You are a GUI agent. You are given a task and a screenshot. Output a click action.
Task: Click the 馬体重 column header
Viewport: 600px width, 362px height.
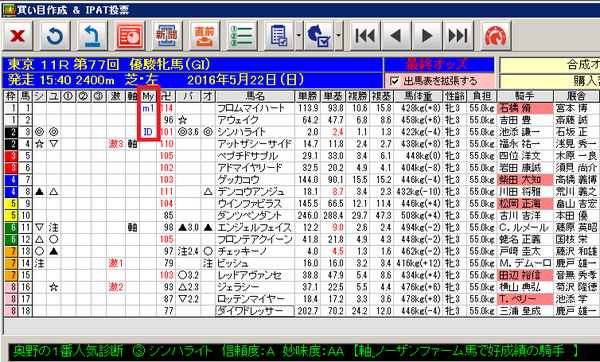click(418, 96)
